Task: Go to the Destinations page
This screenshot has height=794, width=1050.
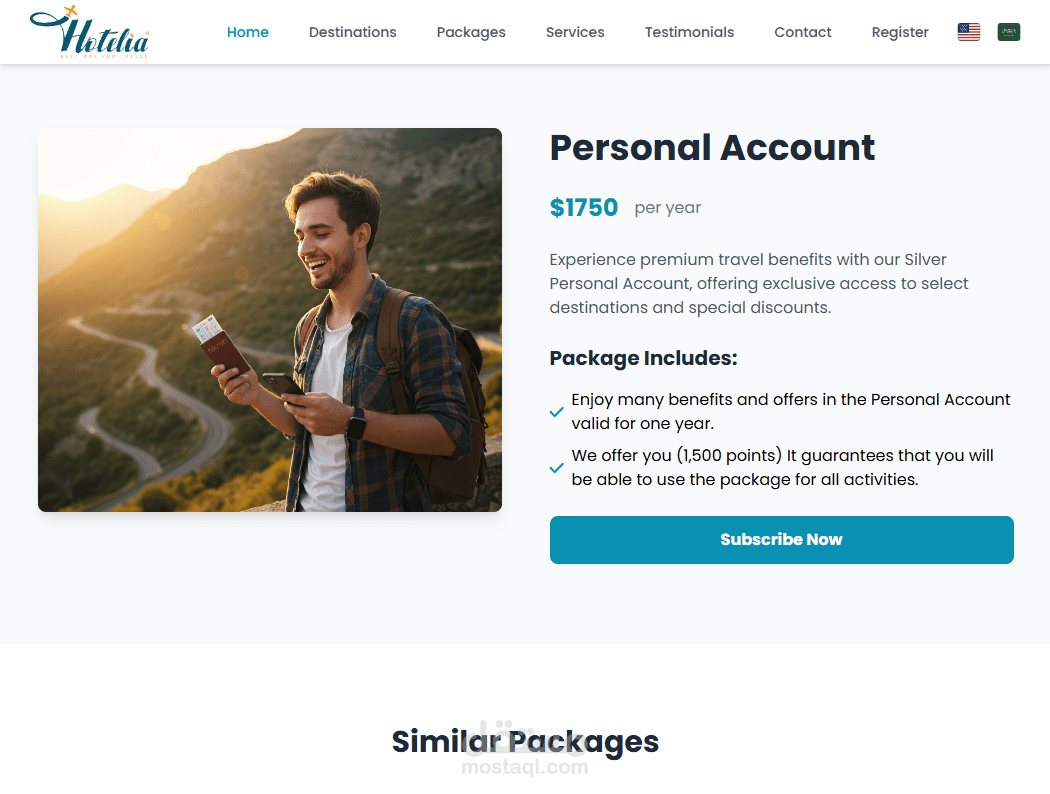Action: point(352,32)
